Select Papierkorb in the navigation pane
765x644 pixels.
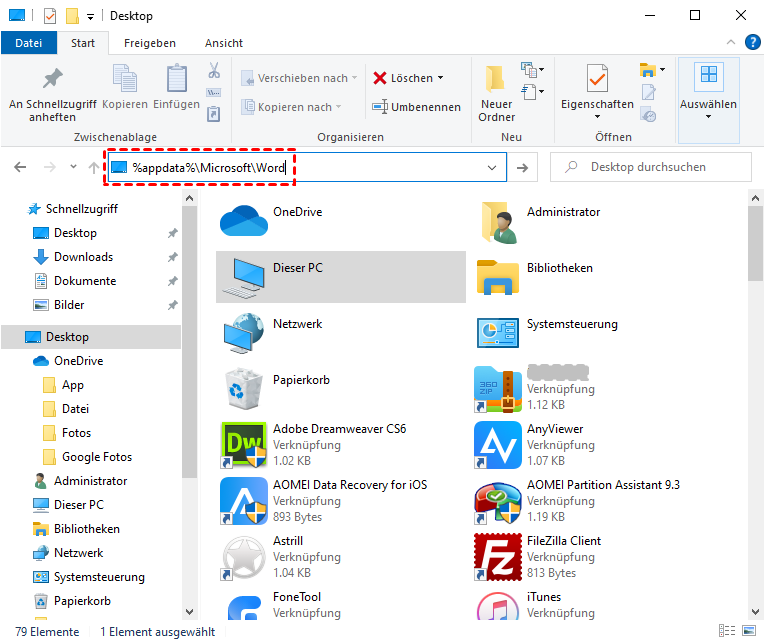[x=82, y=601]
